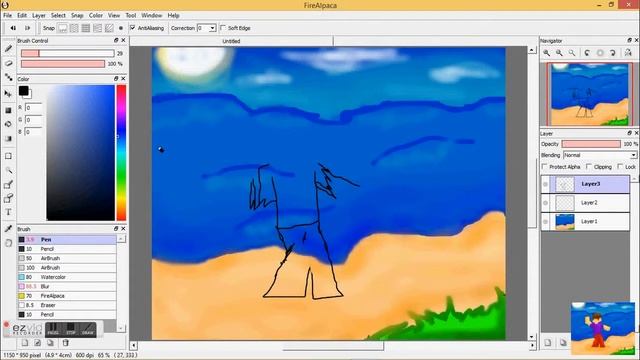Click the Redo arrow in toolbar
Image resolution: width=640 pixels, height=360 pixels.
[x=27, y=28]
